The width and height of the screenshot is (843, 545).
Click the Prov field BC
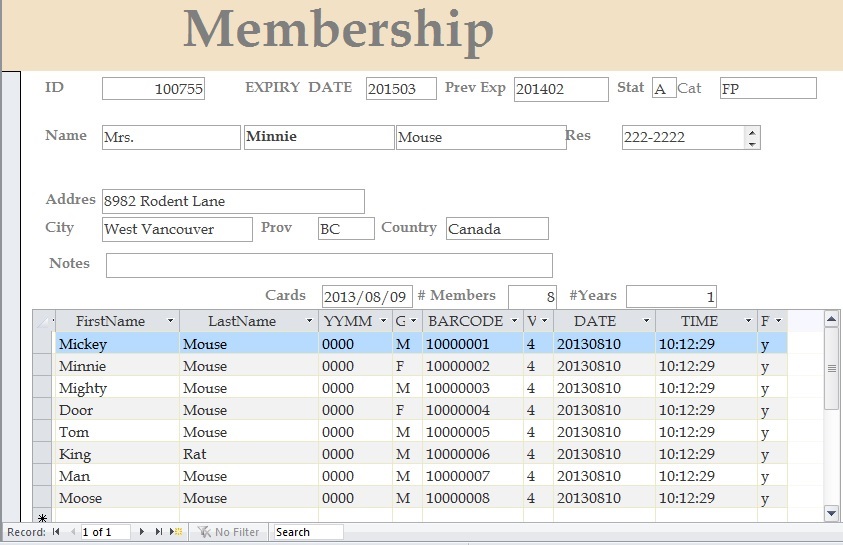346,228
